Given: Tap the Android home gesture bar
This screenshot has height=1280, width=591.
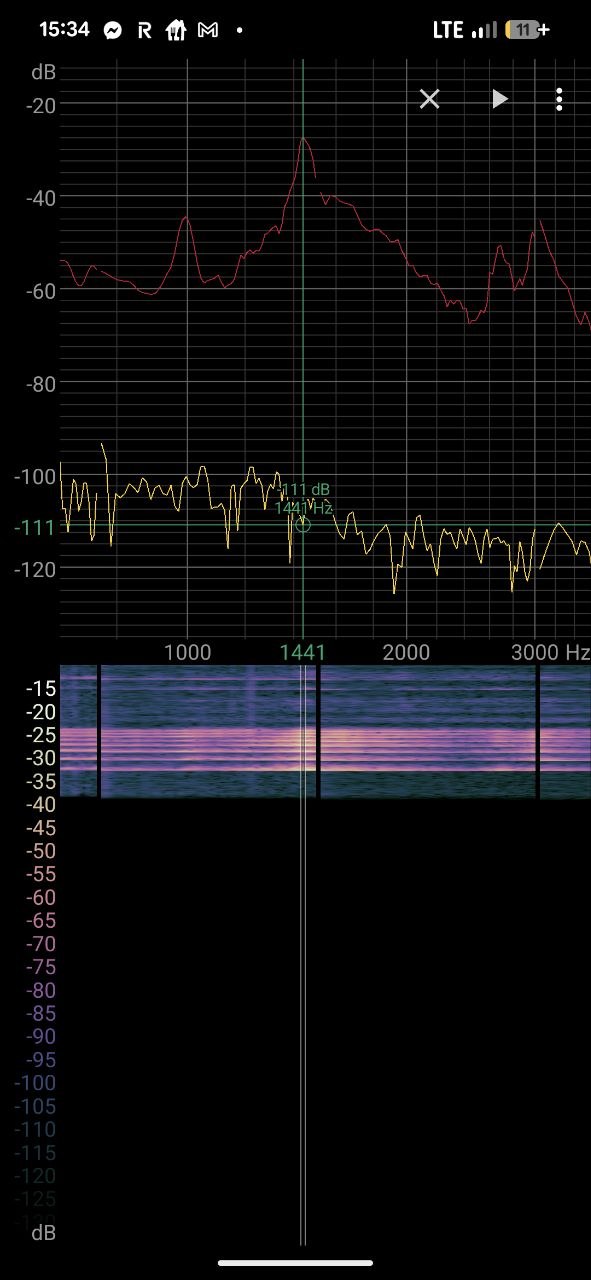Looking at the screenshot, I should 296,1263.
